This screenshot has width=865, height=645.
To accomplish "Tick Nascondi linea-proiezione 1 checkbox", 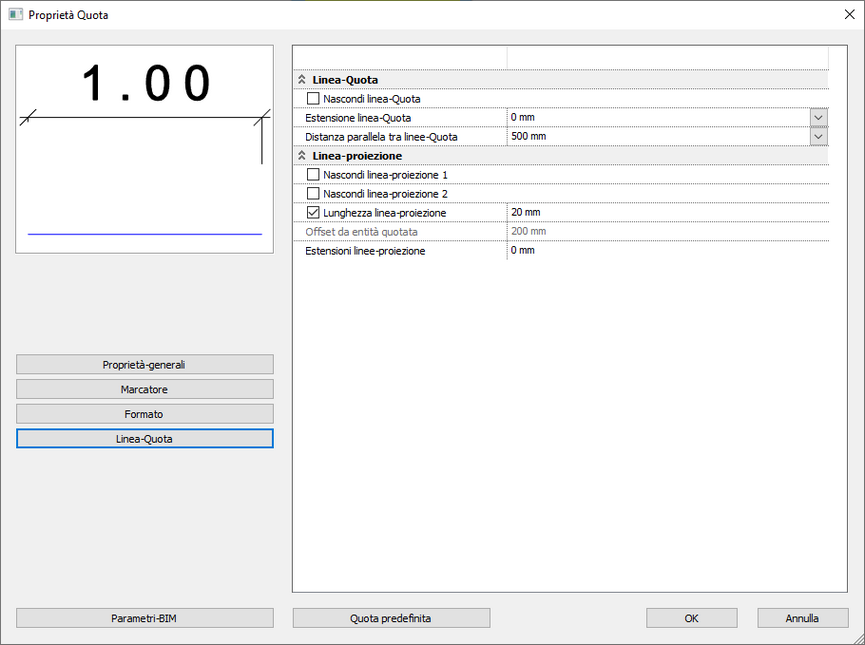I will tap(313, 175).
